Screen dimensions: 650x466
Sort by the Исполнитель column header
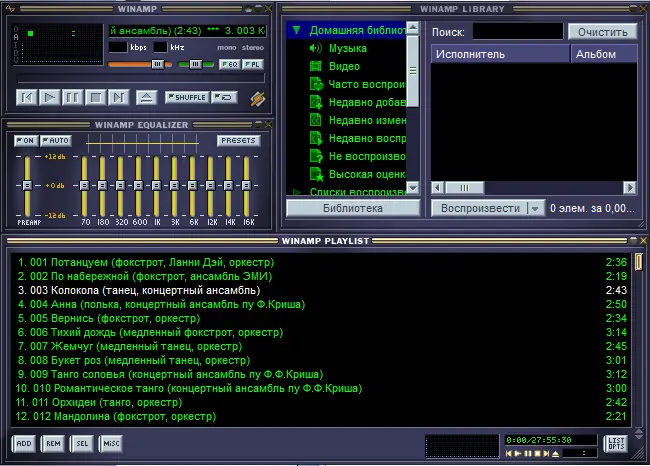(x=500, y=54)
